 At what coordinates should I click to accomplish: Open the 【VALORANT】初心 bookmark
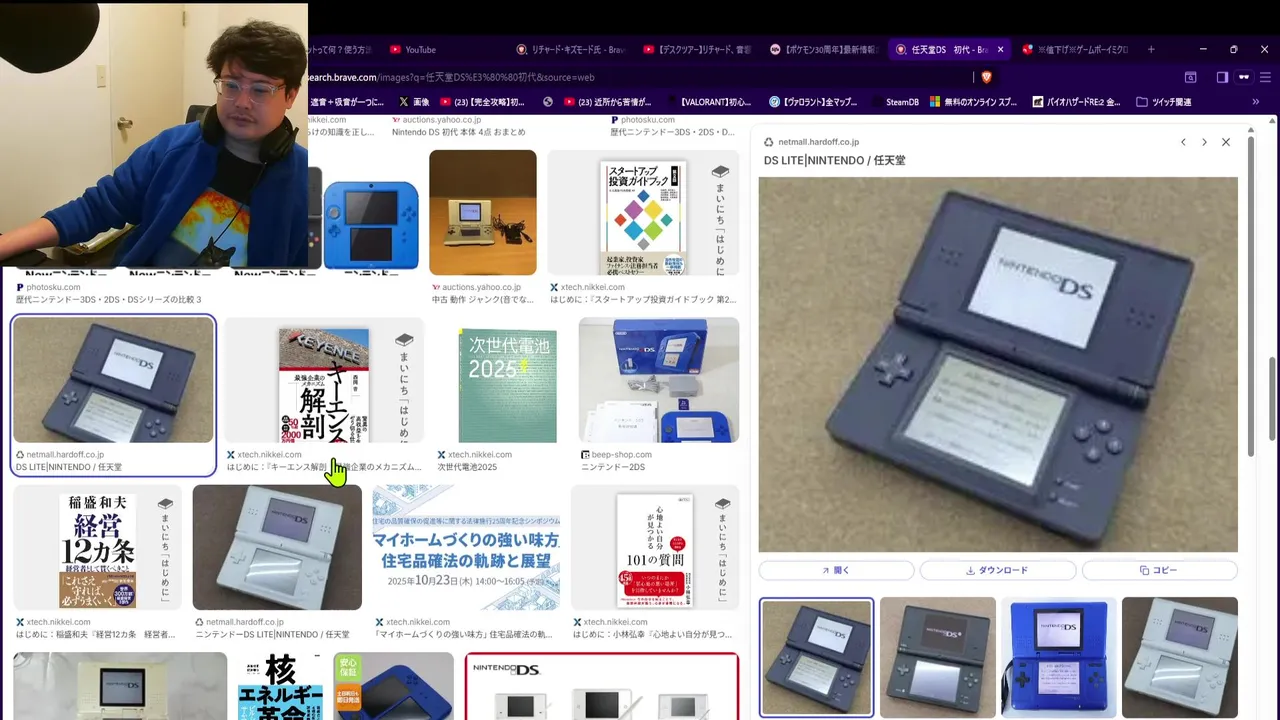[708, 102]
